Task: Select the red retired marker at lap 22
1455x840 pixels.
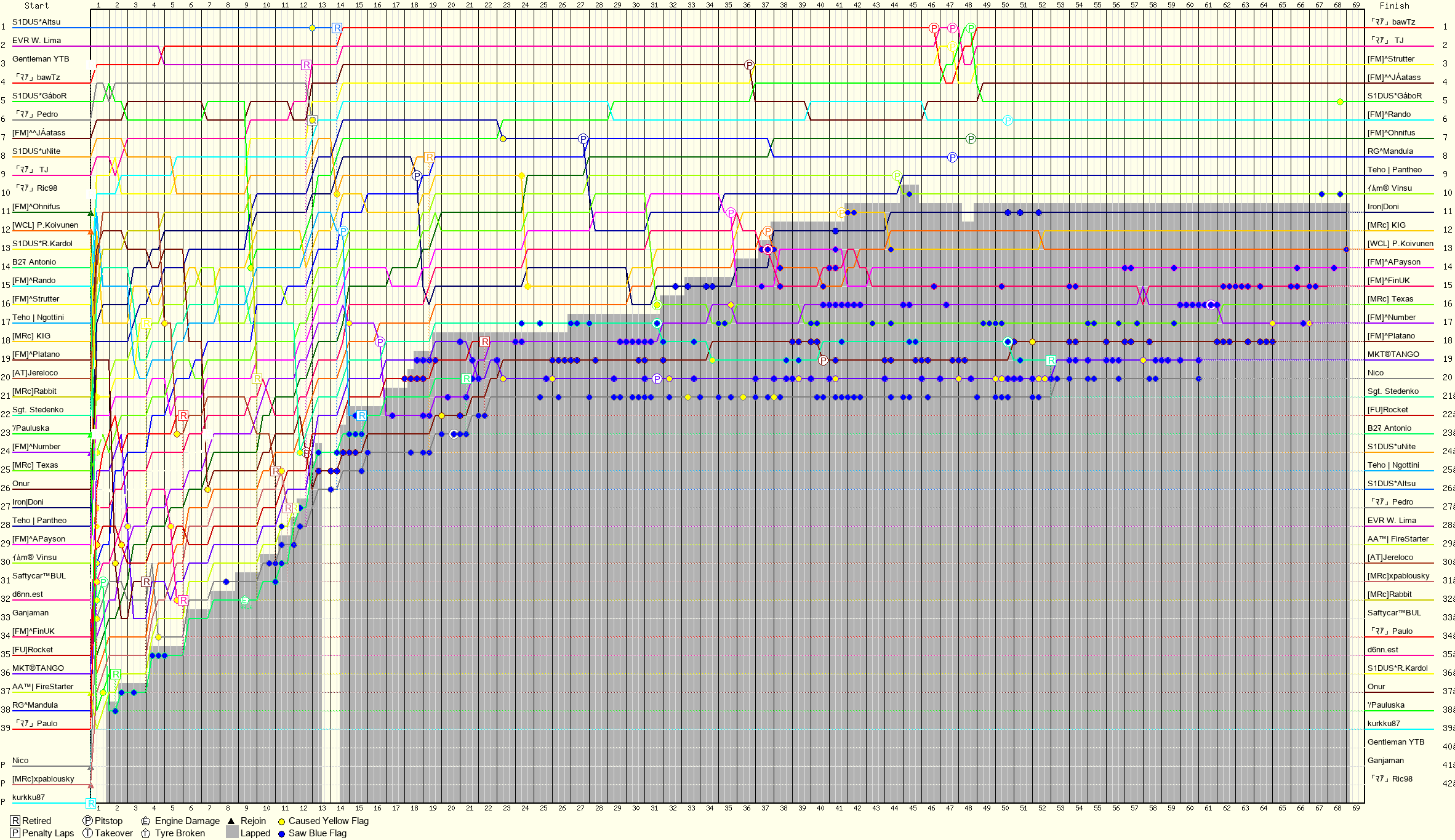Action: tap(484, 342)
